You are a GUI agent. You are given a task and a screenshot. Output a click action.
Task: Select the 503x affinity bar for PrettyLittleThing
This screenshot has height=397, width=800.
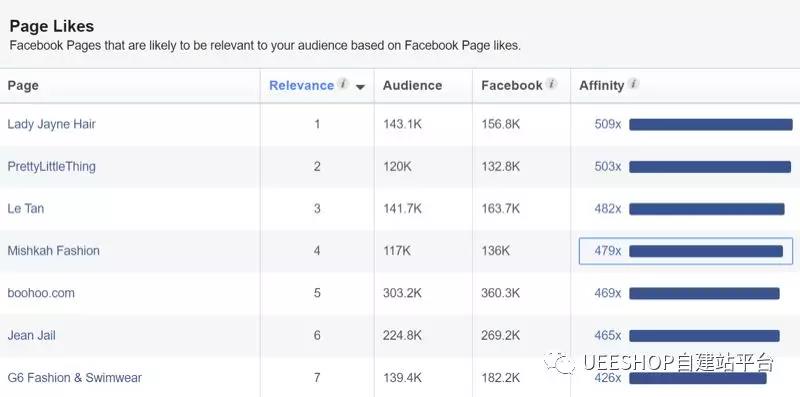710,167
